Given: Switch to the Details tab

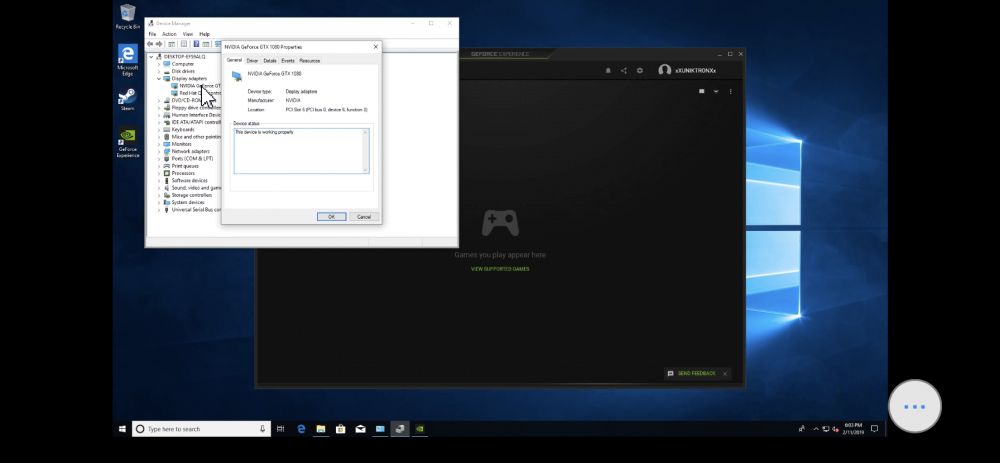Looking at the screenshot, I should 270,61.
